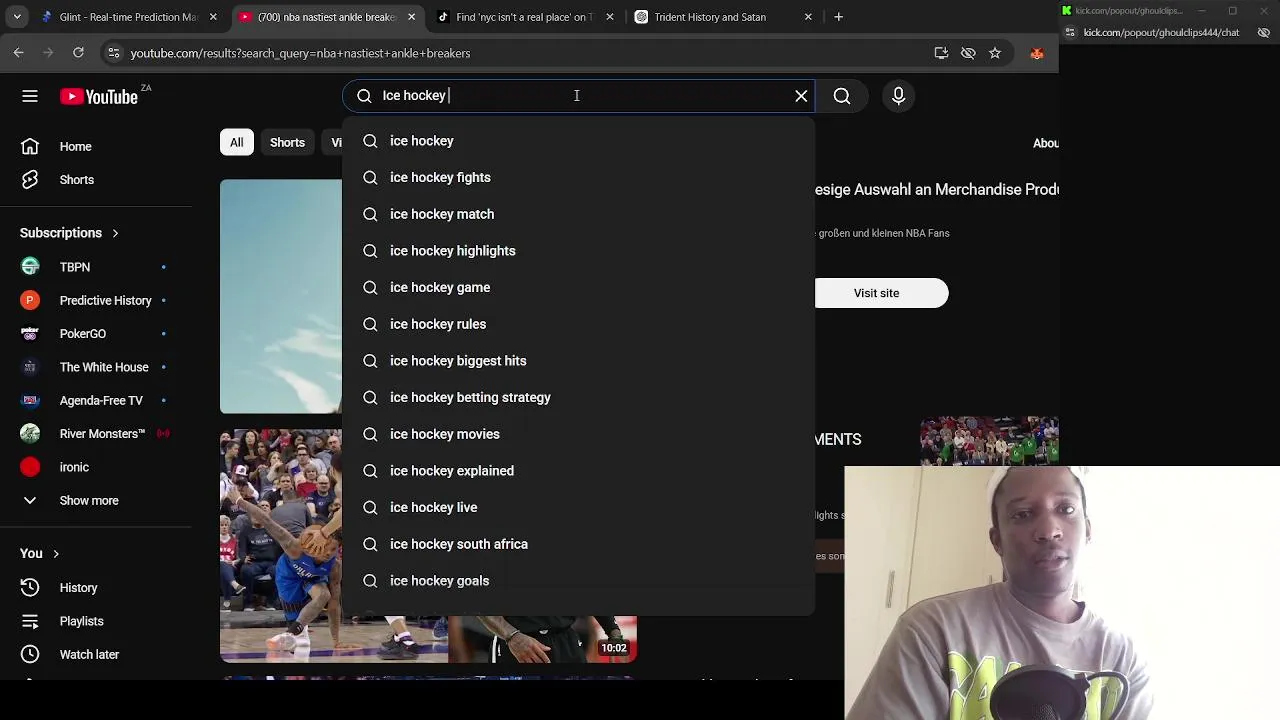Select the All filter chip
The height and width of the screenshot is (720, 1280).
(x=236, y=143)
